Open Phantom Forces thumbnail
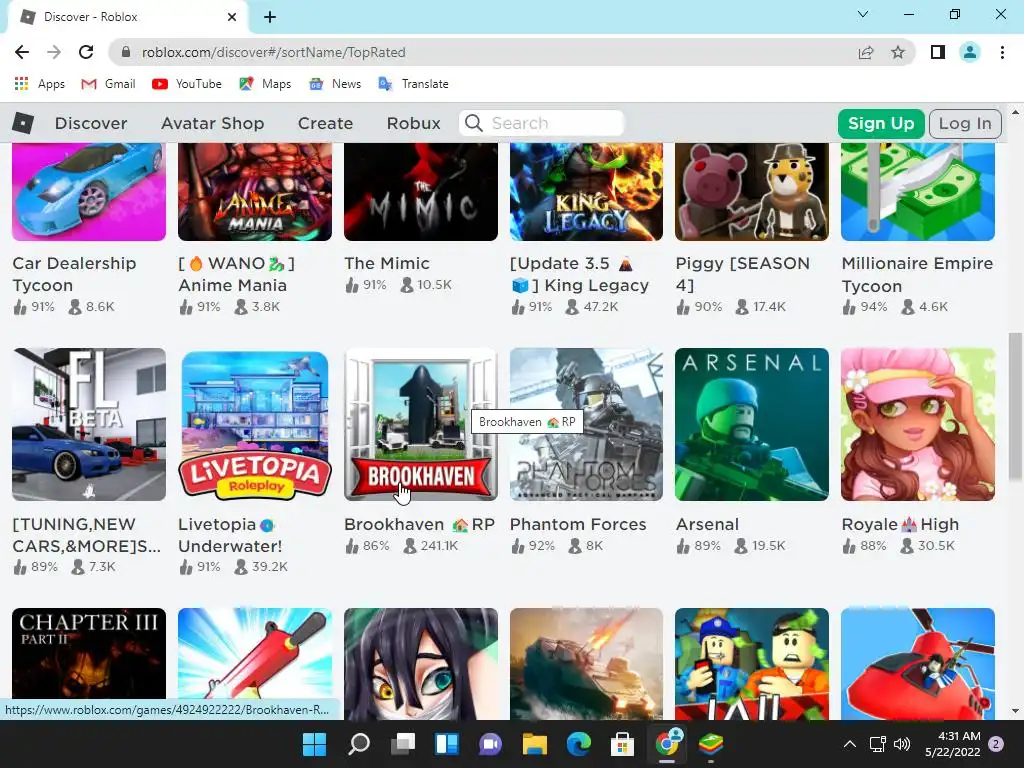Screen dimensions: 1024x768 tap(586, 424)
